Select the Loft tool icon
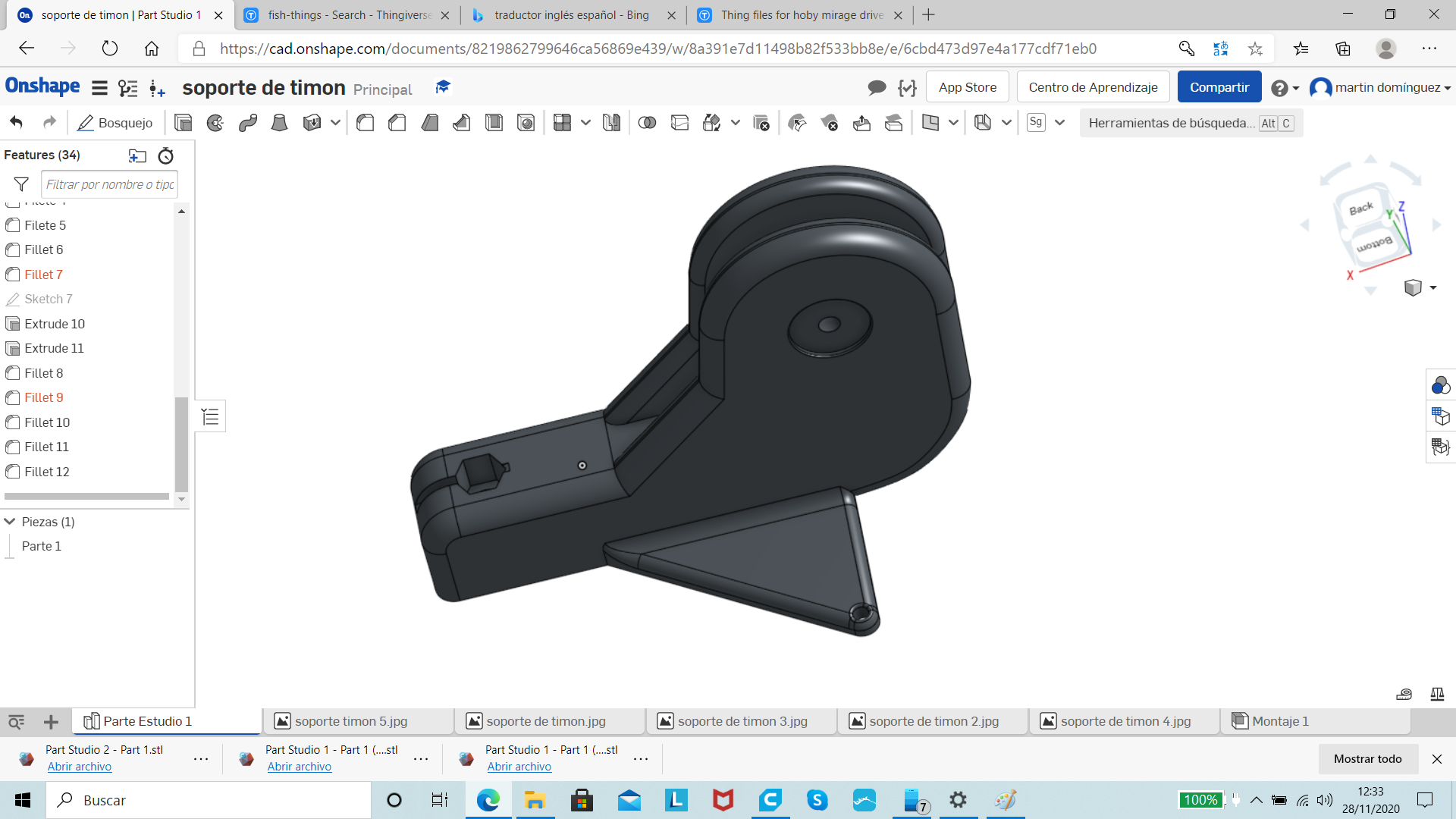The height and width of the screenshot is (819, 1456). 280,122
